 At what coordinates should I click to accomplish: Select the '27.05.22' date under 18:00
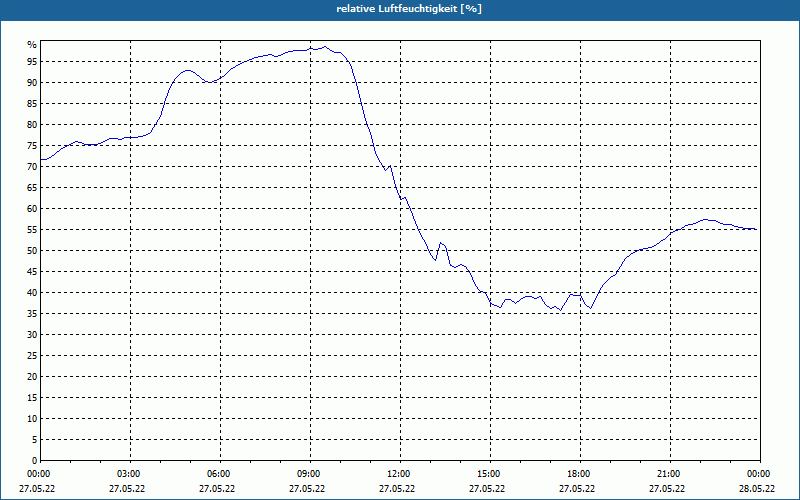click(x=577, y=489)
